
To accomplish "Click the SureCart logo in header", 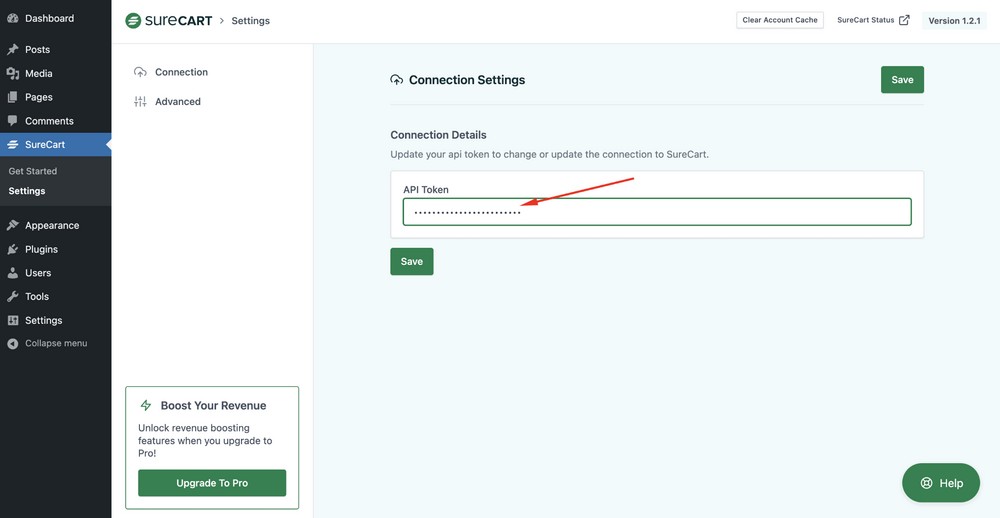I will click(x=168, y=20).
